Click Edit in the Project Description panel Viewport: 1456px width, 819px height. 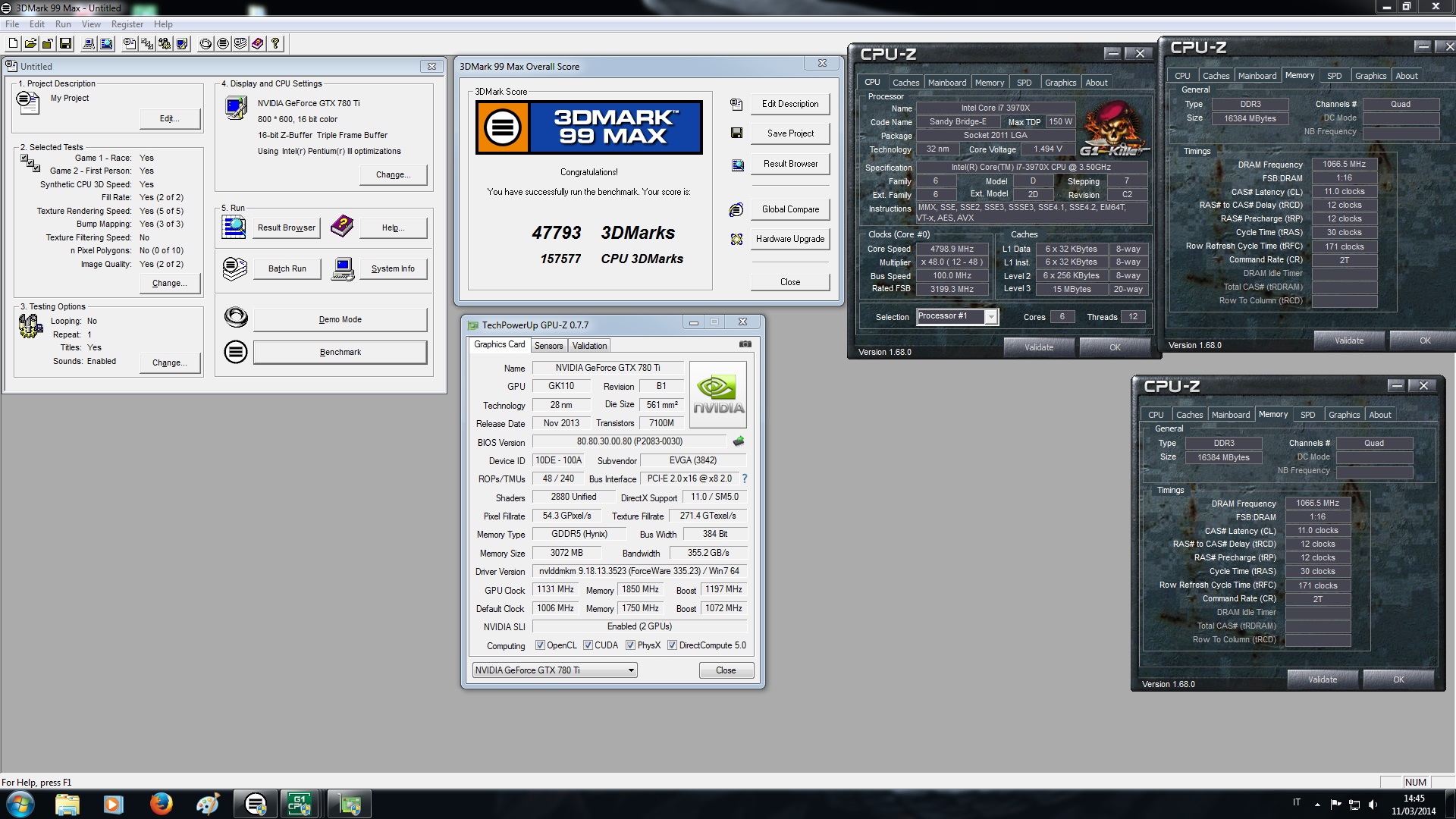pyautogui.click(x=170, y=118)
